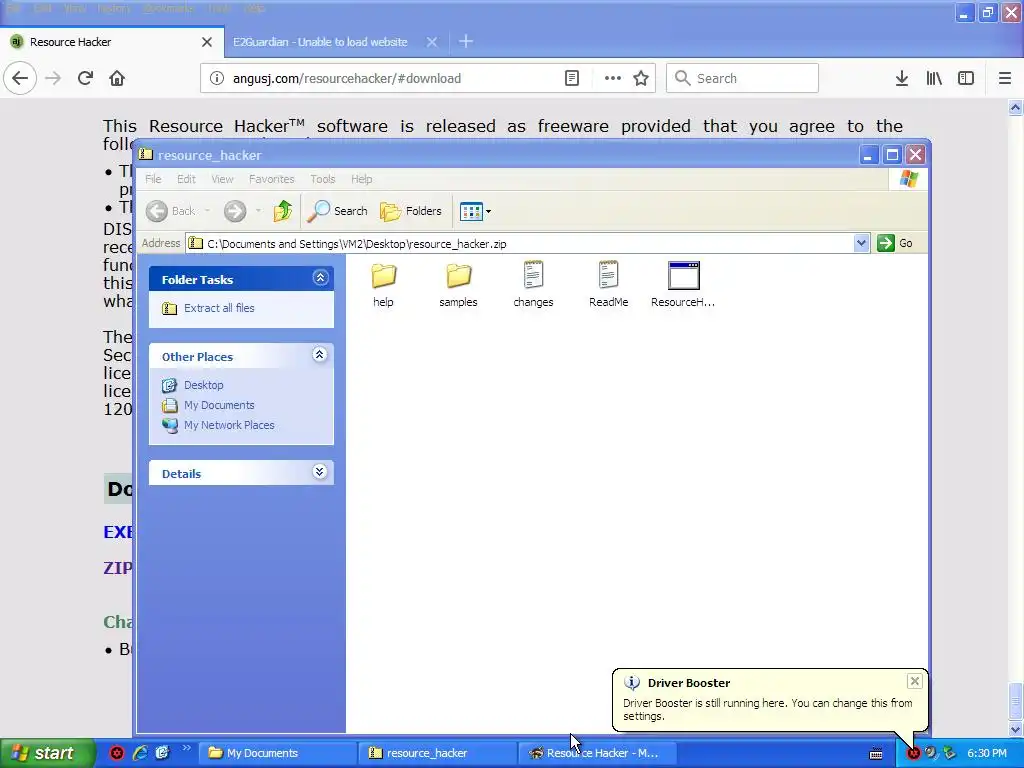Toggle the browser sidebar icon
This screenshot has width=1024, height=768.
[966, 78]
